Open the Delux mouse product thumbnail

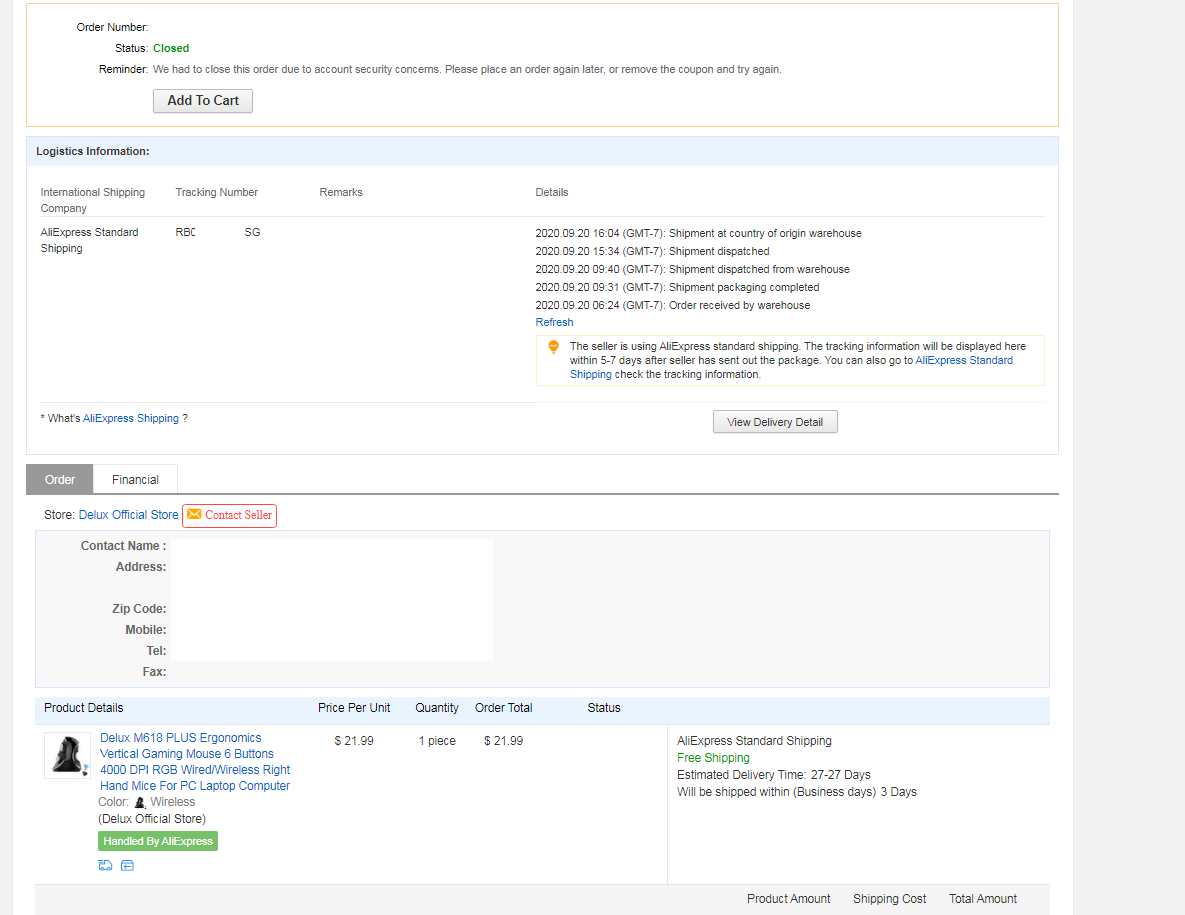[x=67, y=756]
